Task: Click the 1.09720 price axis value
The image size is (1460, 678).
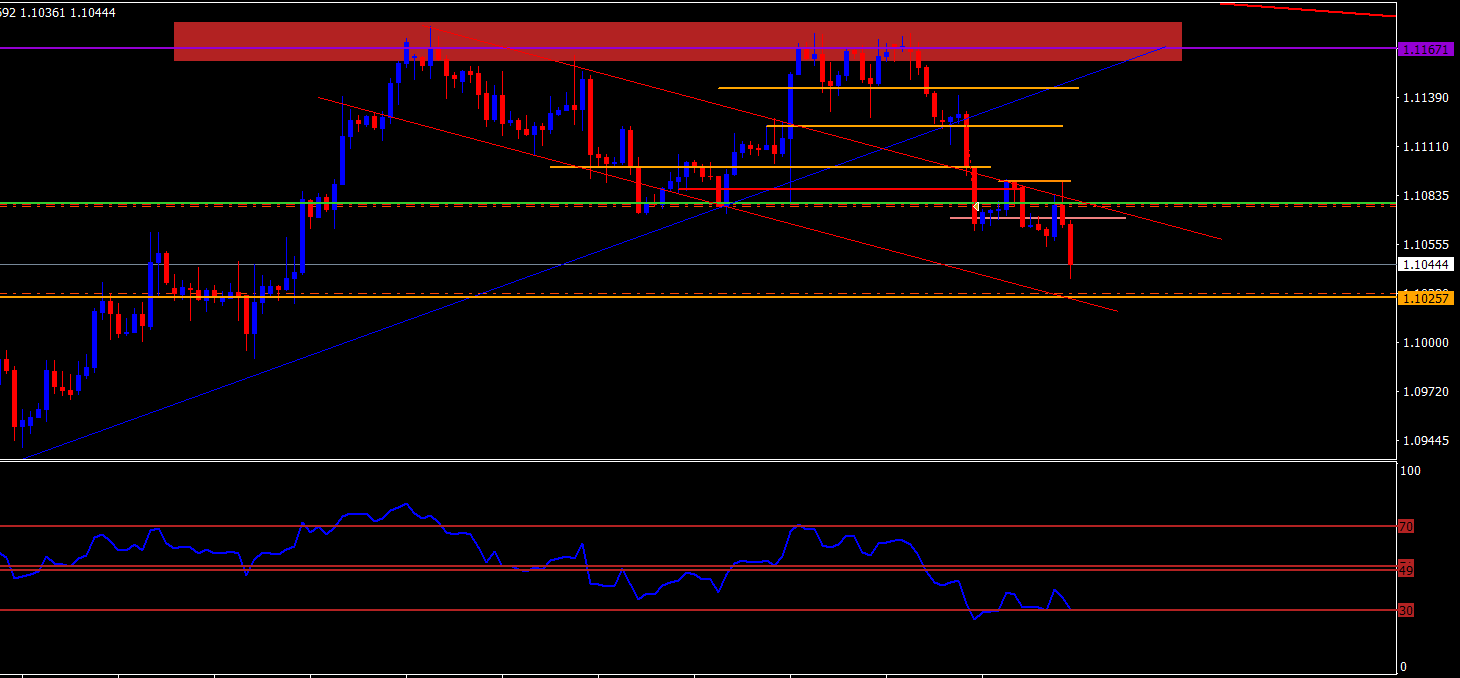Action: click(1426, 391)
